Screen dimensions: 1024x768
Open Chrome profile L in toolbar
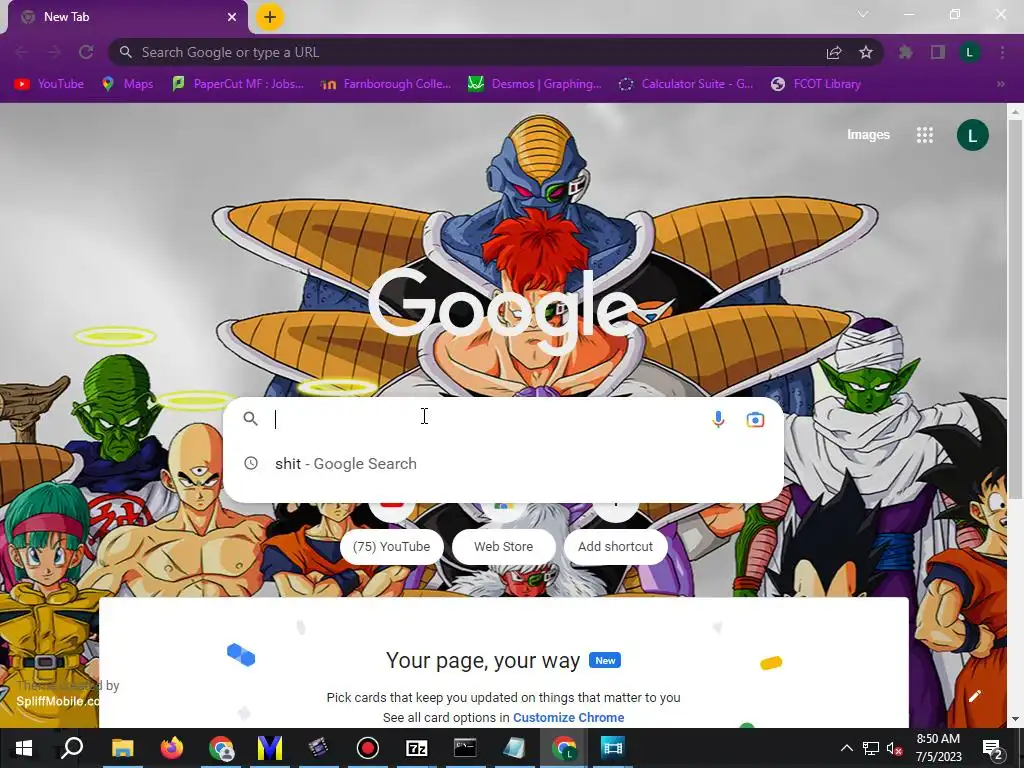click(970, 52)
